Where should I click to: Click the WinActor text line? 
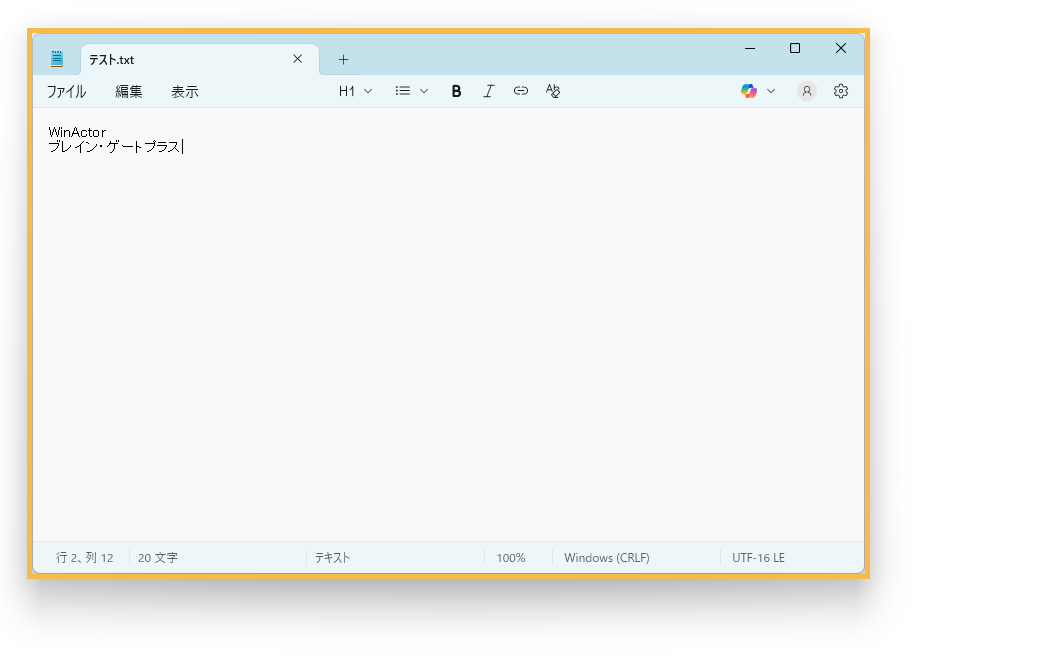pos(77,132)
